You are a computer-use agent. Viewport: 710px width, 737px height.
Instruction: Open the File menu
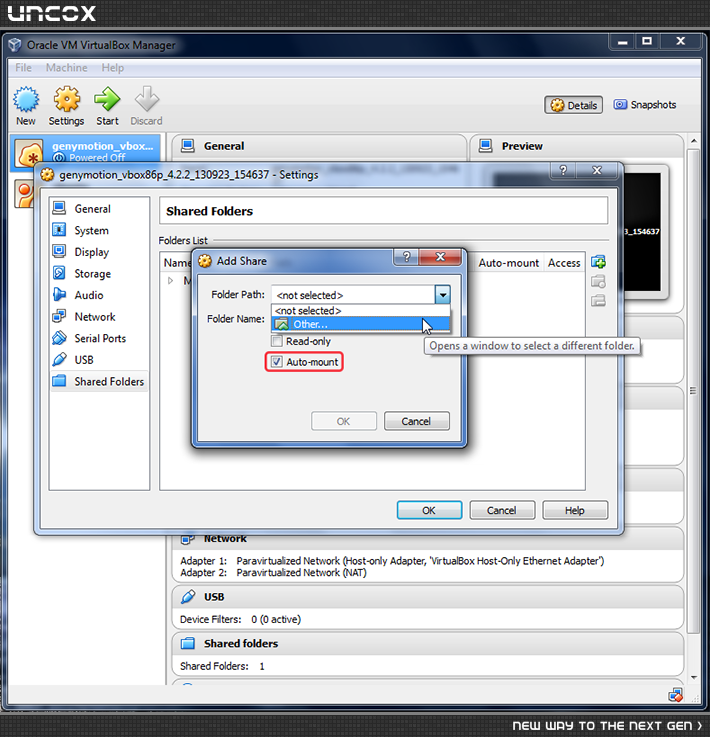[23, 68]
